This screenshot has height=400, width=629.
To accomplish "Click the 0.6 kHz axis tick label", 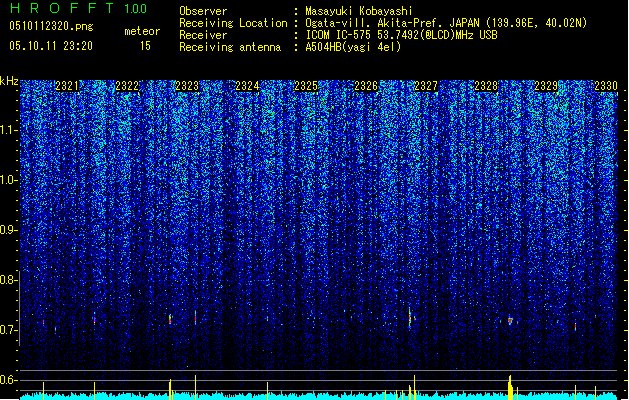I will click(x=9, y=380).
